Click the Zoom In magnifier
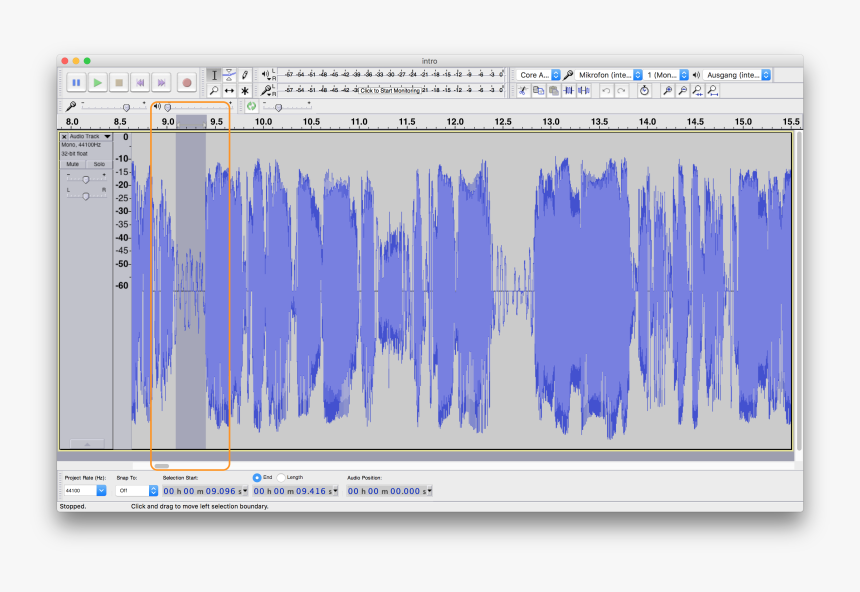 [x=667, y=91]
